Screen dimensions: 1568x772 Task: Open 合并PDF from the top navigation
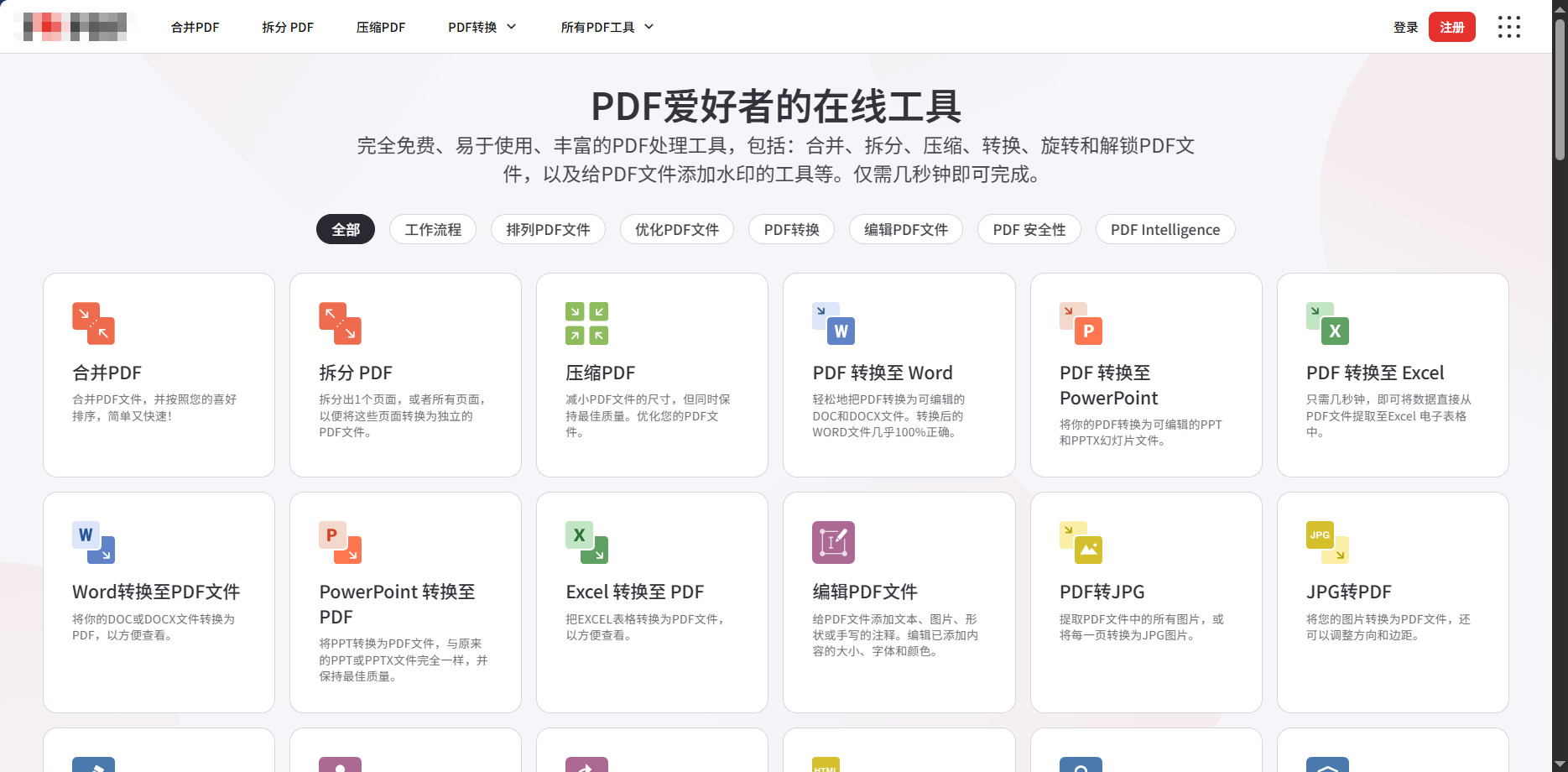coord(195,27)
